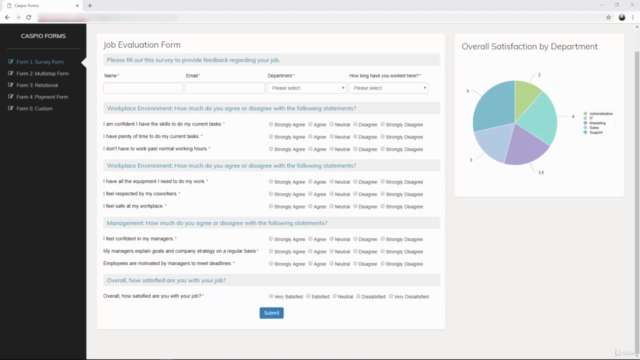The image size is (640, 360).
Task: Open Form 3: Relational in sidebar
Action: pos(37,85)
